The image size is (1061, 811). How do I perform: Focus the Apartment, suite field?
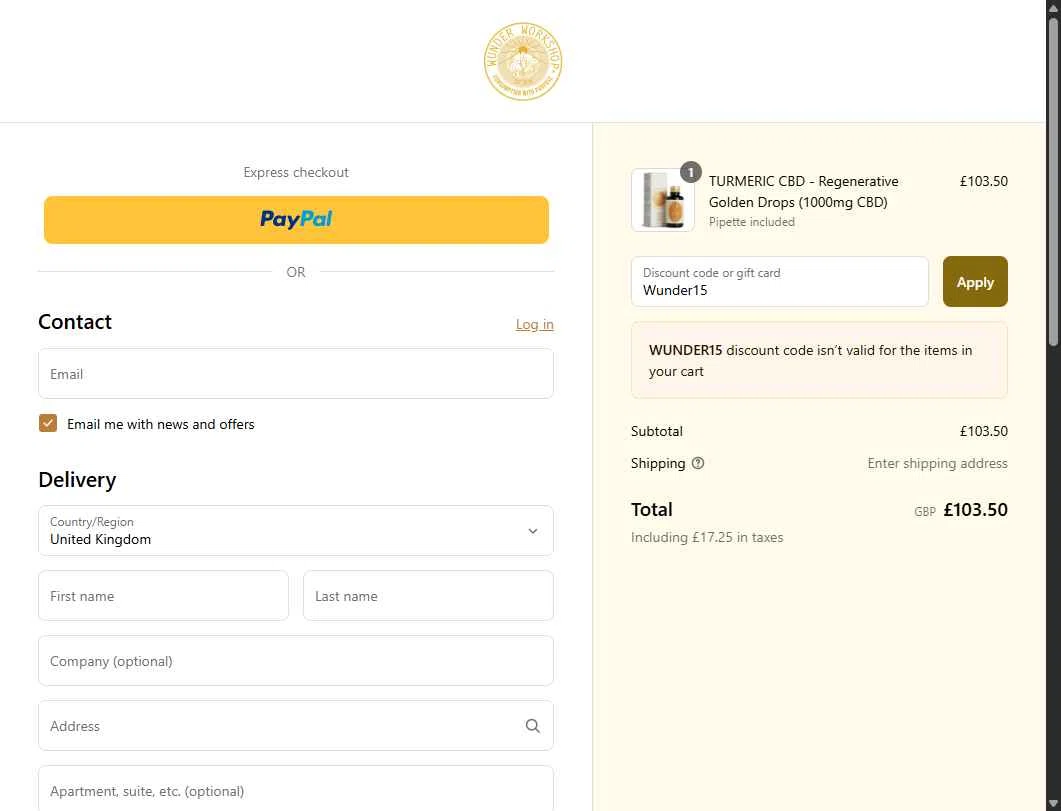click(x=296, y=789)
